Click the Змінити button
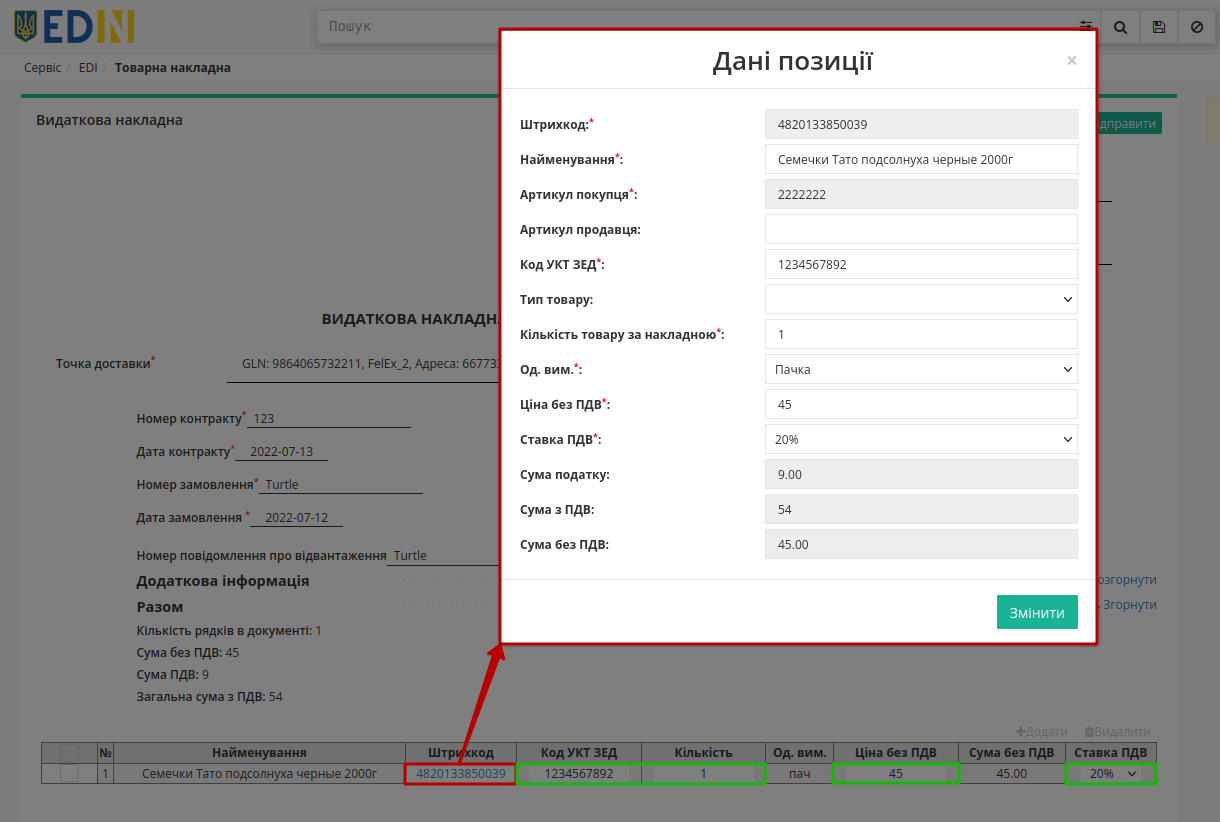This screenshot has height=822, width=1220. pos(1037,612)
